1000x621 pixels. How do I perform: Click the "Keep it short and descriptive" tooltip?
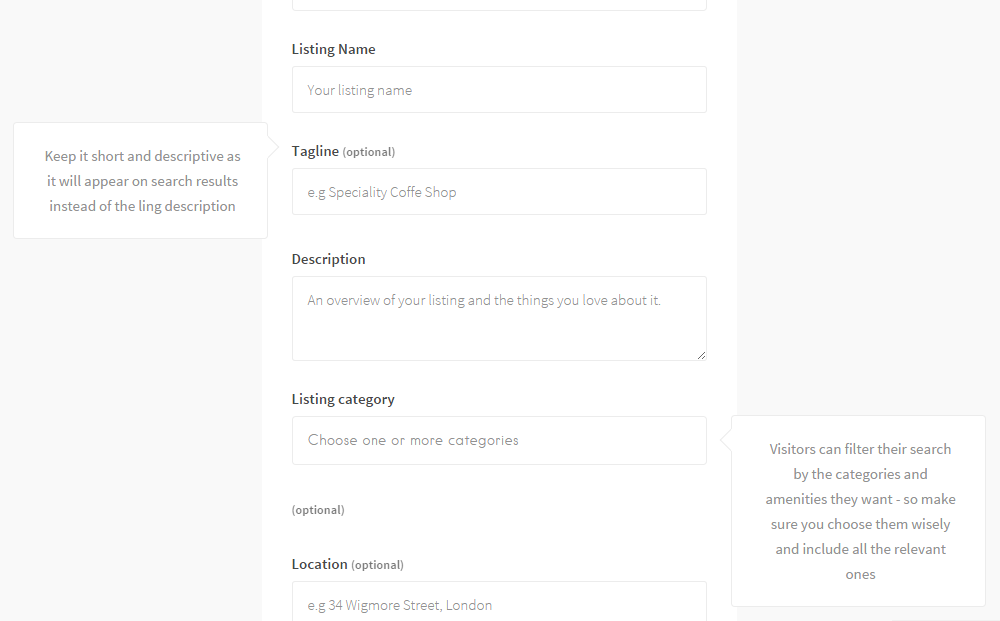pyautogui.click(x=141, y=181)
